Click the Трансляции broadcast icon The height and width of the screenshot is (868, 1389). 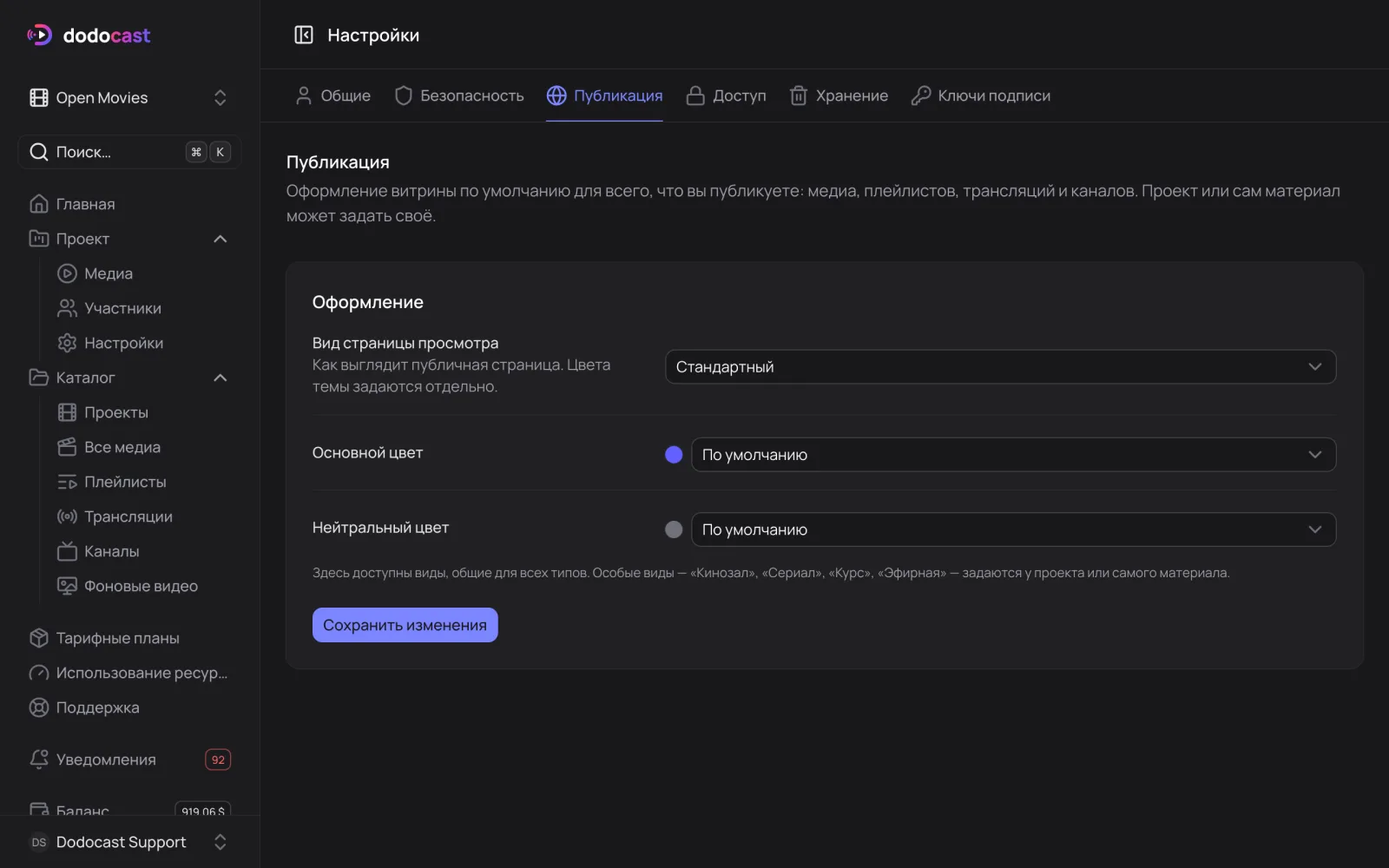pos(67,516)
